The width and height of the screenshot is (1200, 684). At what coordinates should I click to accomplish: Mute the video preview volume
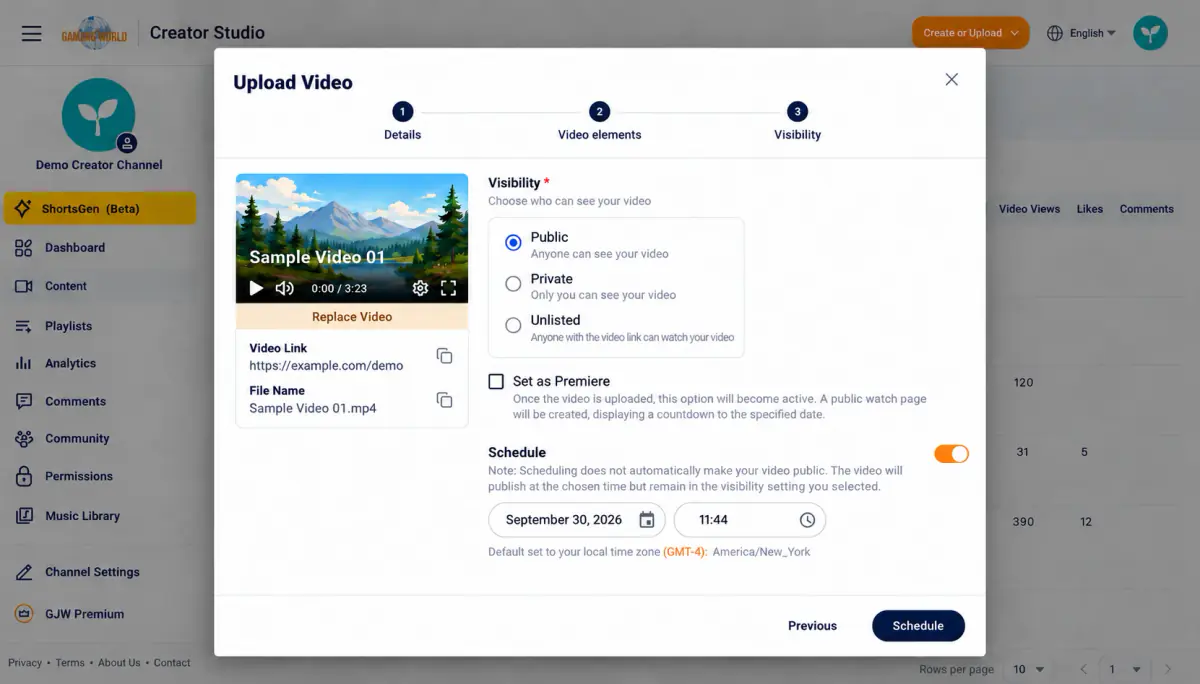[x=285, y=288]
